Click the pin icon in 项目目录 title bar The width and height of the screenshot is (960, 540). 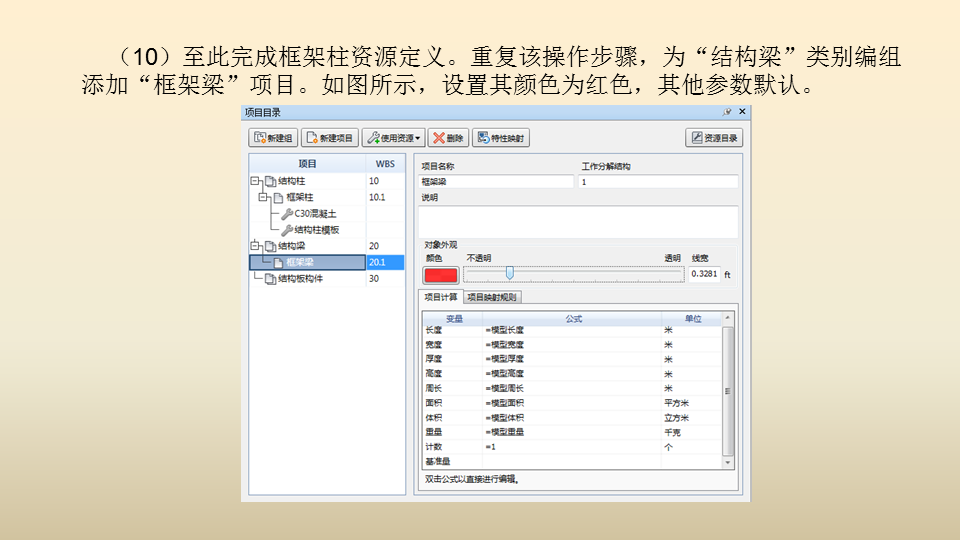727,112
